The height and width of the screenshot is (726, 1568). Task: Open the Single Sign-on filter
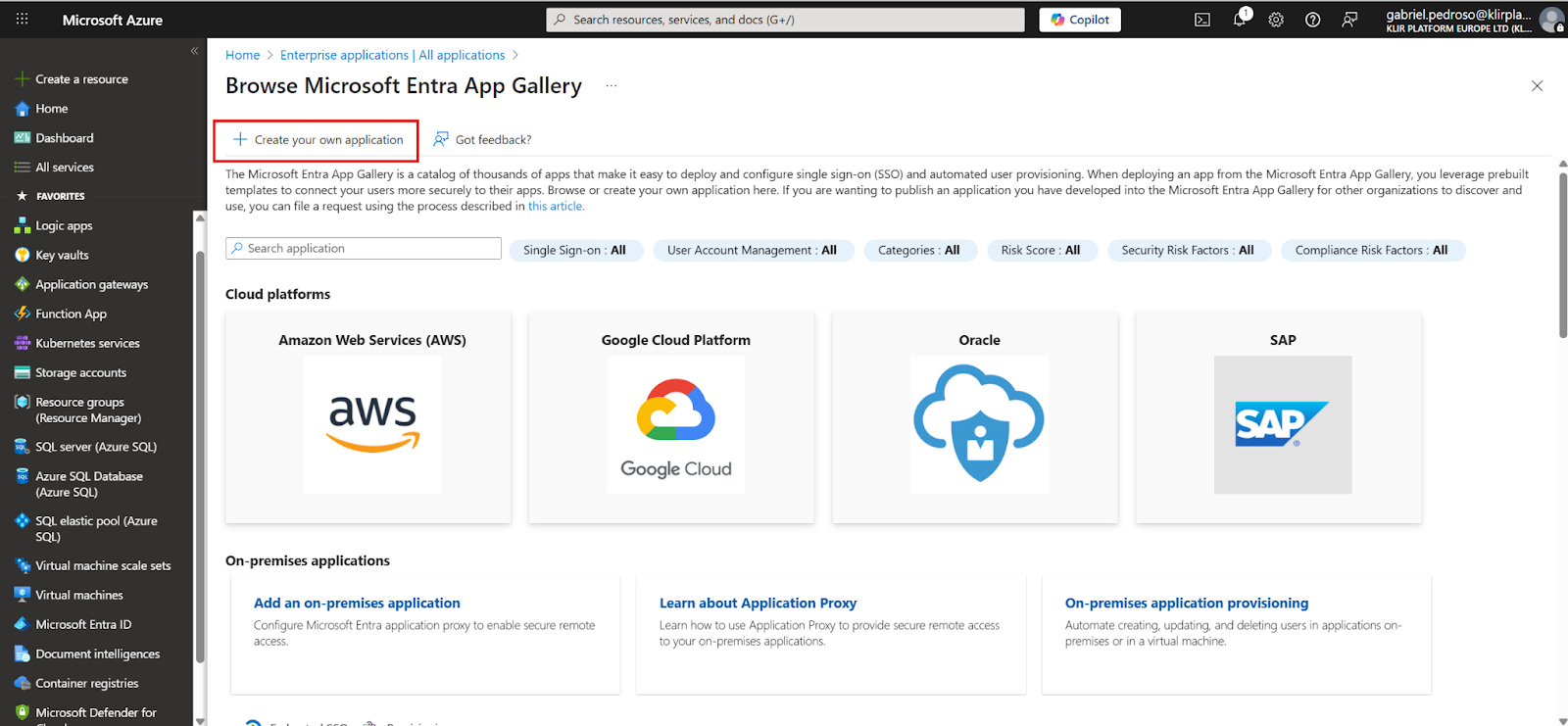575,251
